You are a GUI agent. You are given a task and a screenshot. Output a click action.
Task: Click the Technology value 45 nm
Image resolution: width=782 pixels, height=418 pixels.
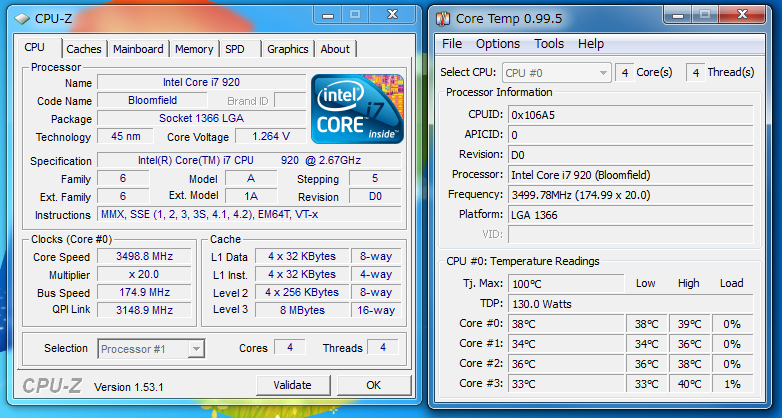pyautogui.click(x=126, y=136)
